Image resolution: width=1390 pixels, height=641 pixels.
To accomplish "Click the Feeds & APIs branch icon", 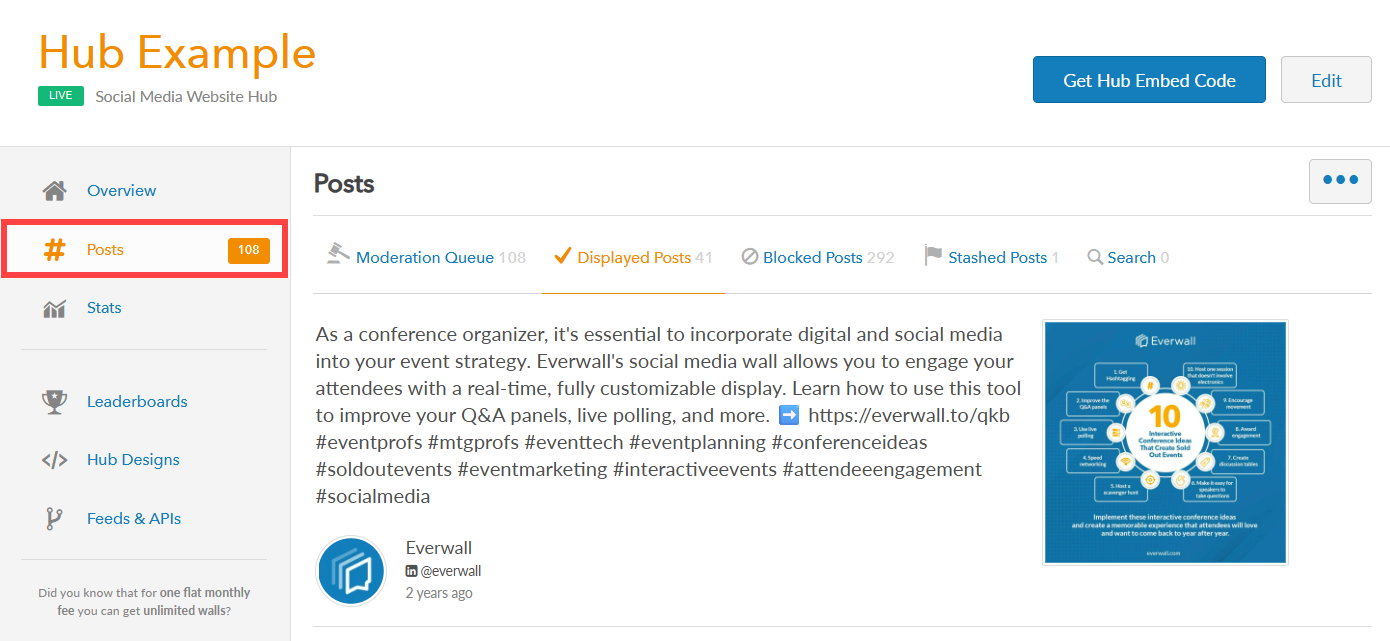I will tap(54, 518).
